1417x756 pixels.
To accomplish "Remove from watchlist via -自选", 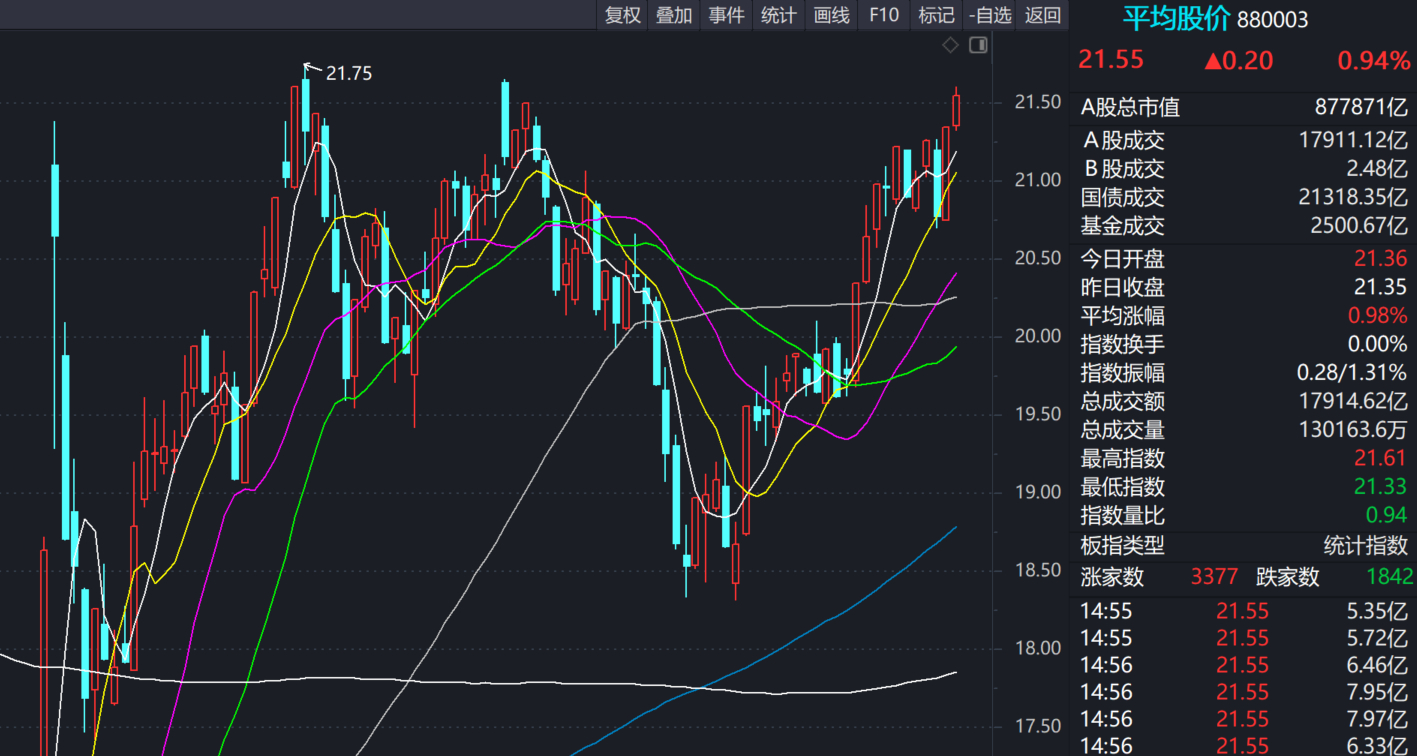I will pos(990,15).
